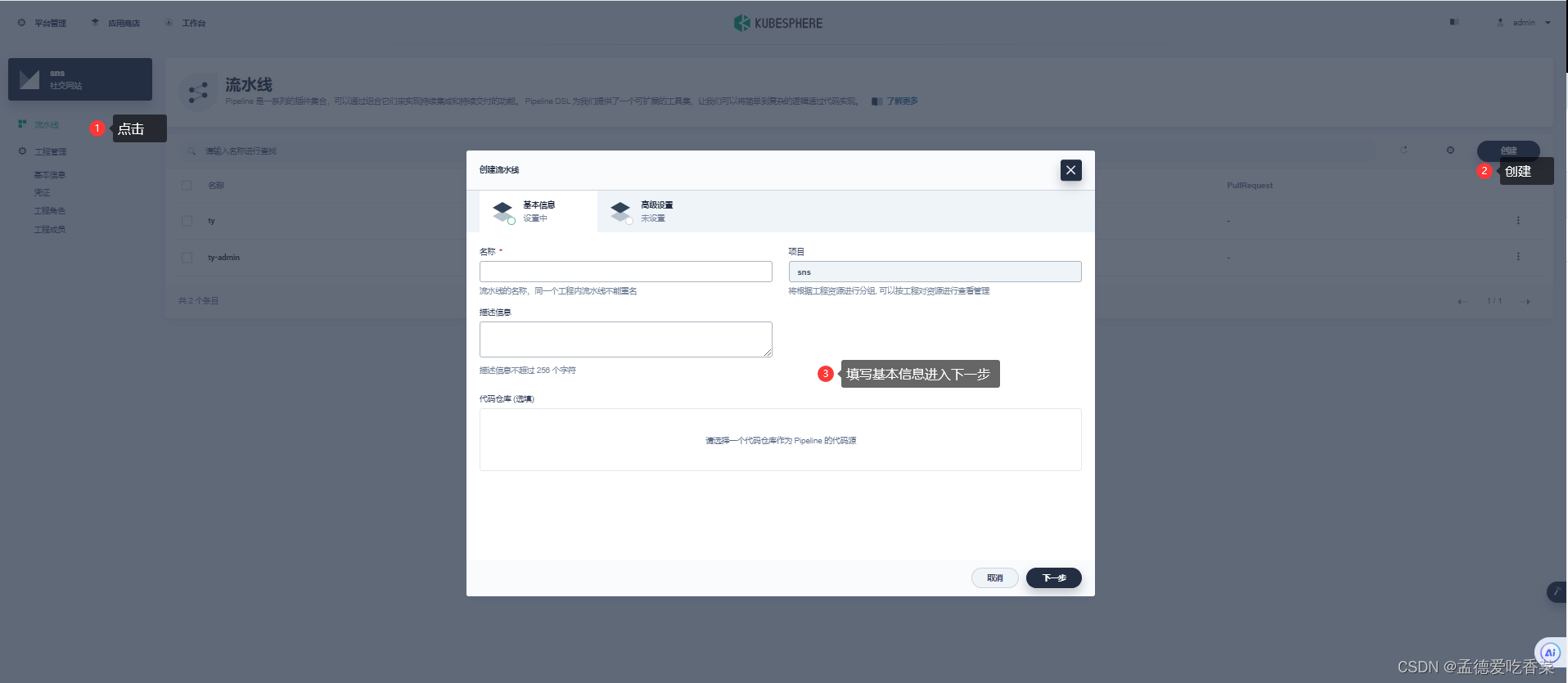
Task: Toggle the select-all checkbox in table header
Action: (187, 186)
